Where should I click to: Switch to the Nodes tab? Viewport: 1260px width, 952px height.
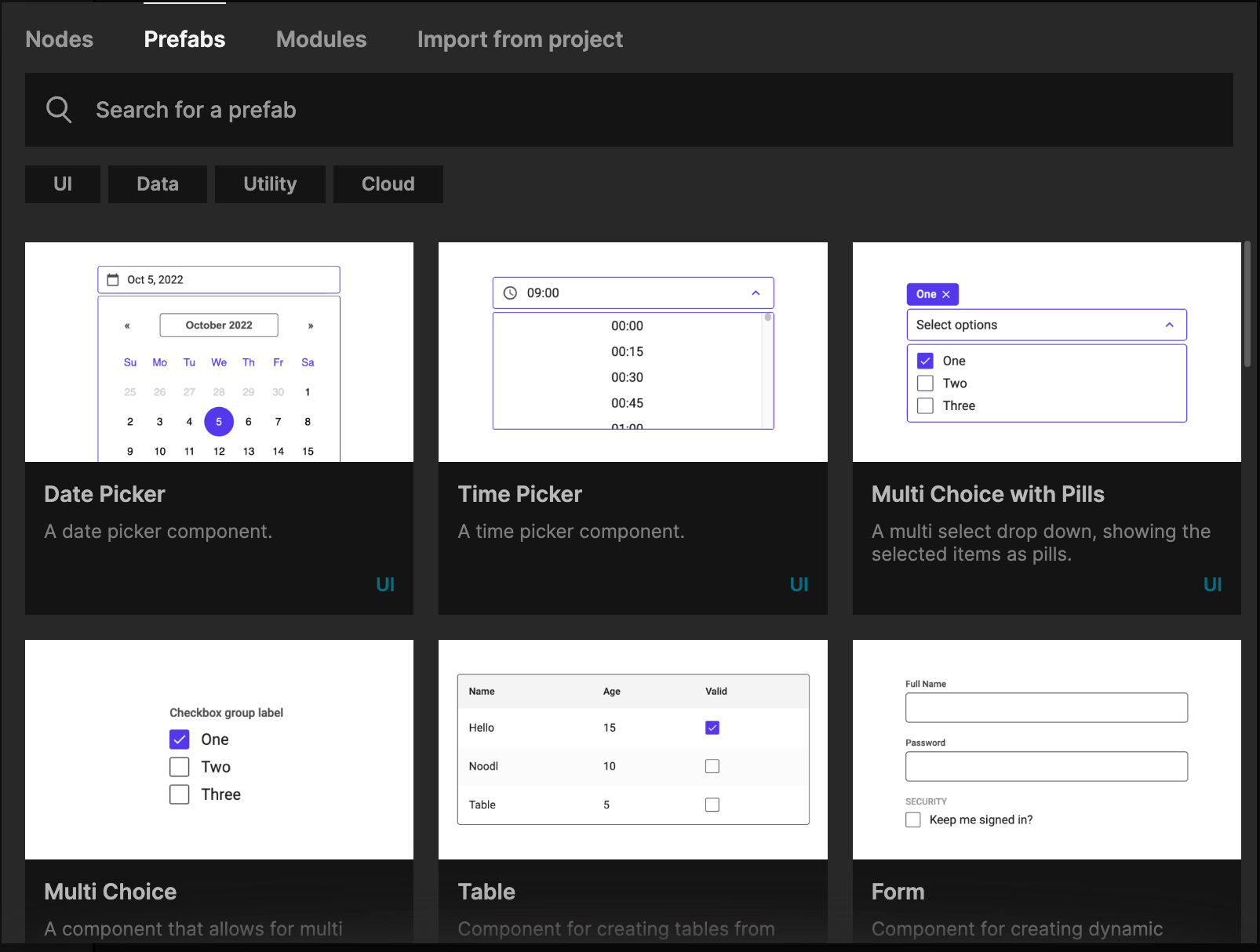(60, 39)
